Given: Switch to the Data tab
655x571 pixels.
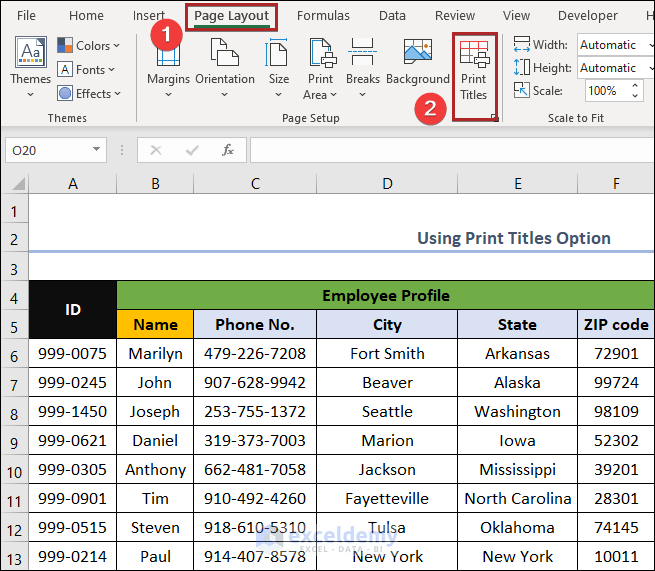Looking at the screenshot, I should pos(392,15).
